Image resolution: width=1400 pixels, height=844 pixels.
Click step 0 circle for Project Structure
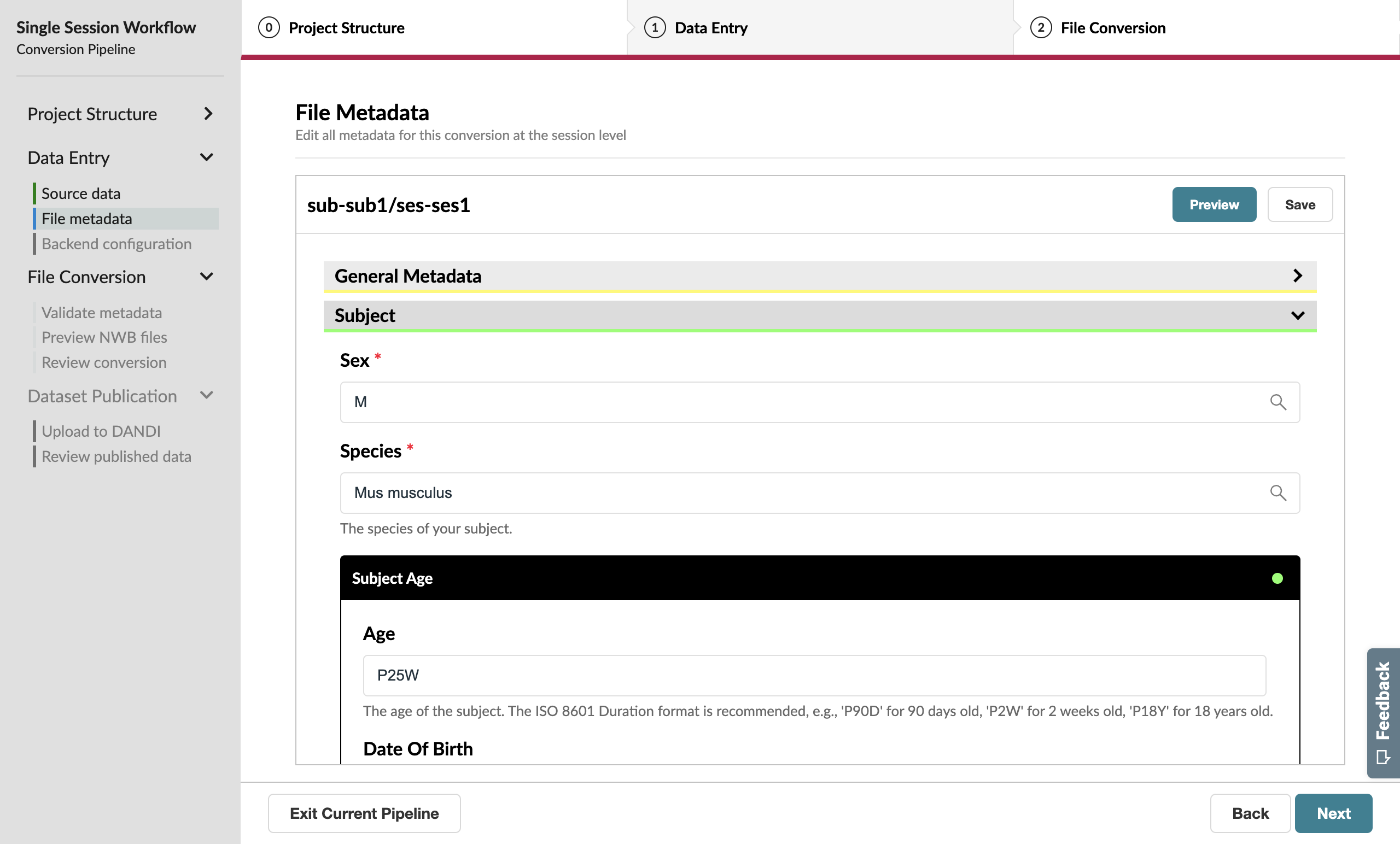[269, 27]
